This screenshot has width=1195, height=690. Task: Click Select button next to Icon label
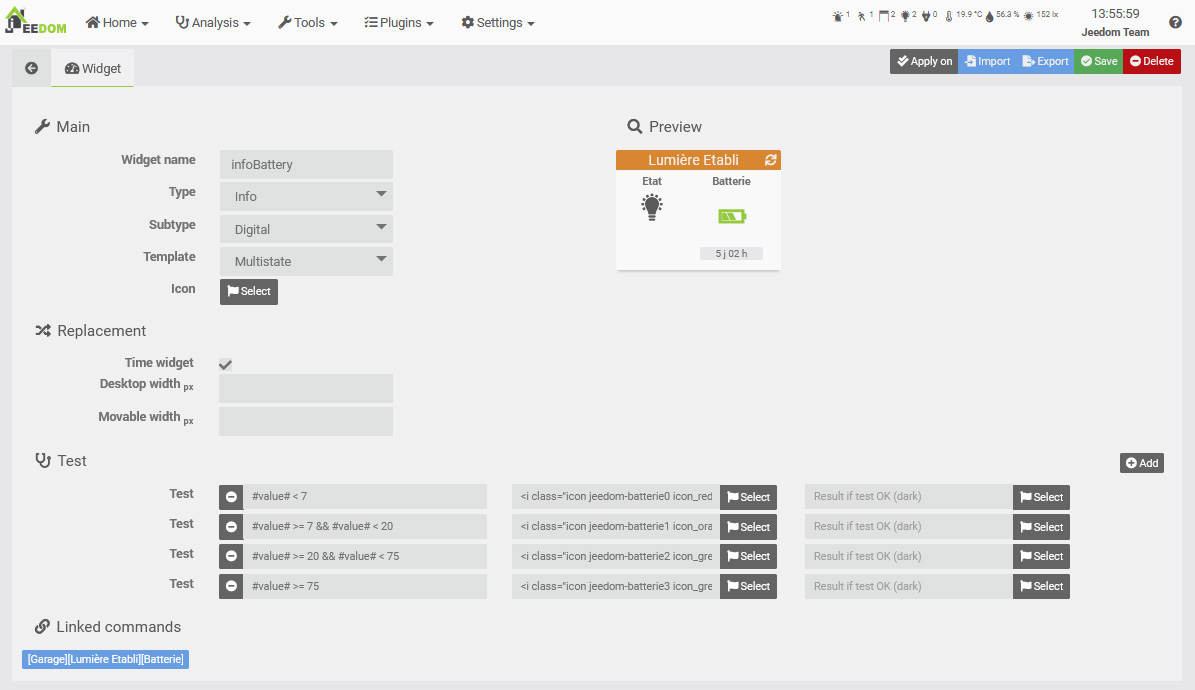click(x=248, y=291)
